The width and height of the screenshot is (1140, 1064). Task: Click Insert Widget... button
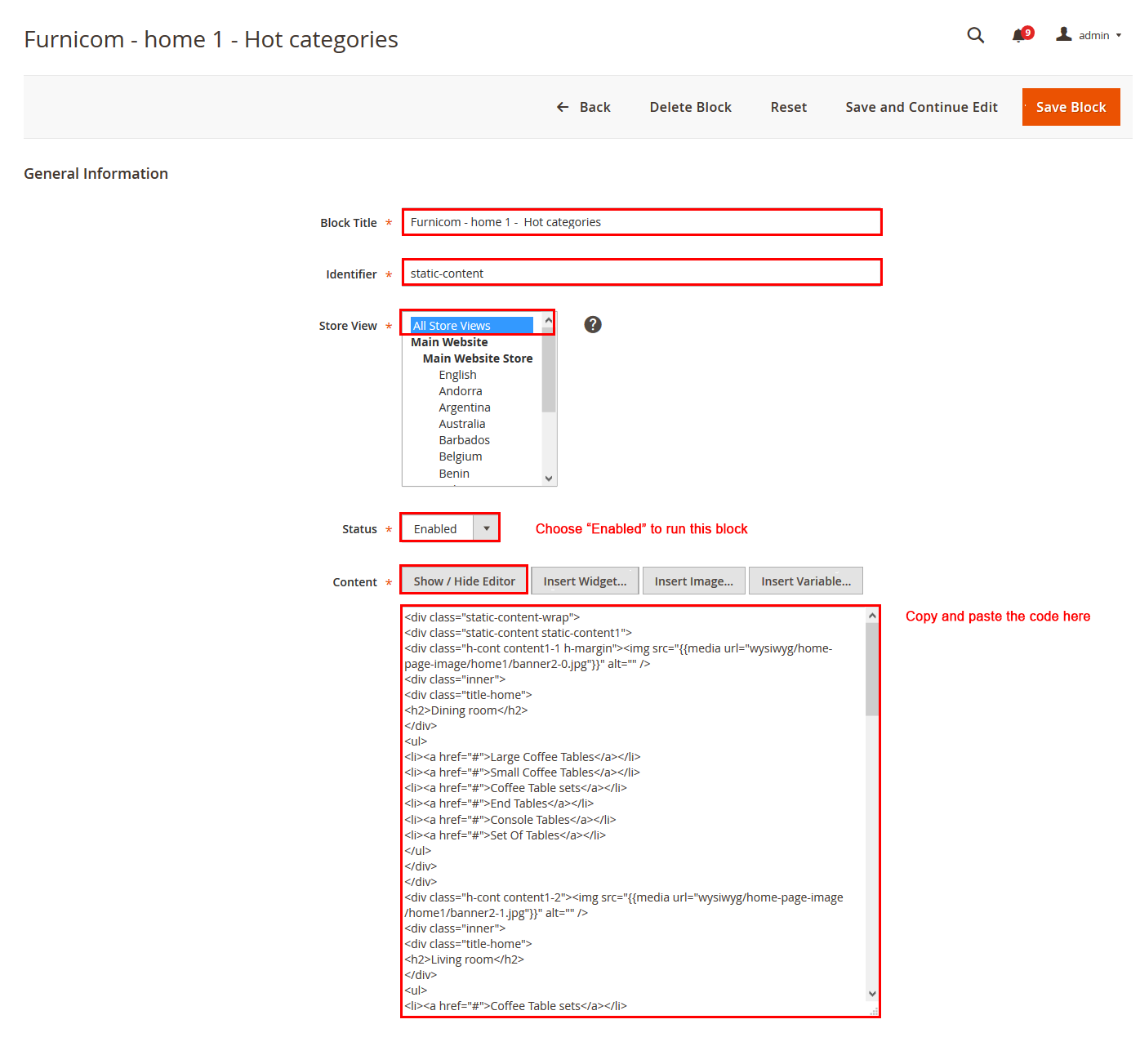point(585,581)
